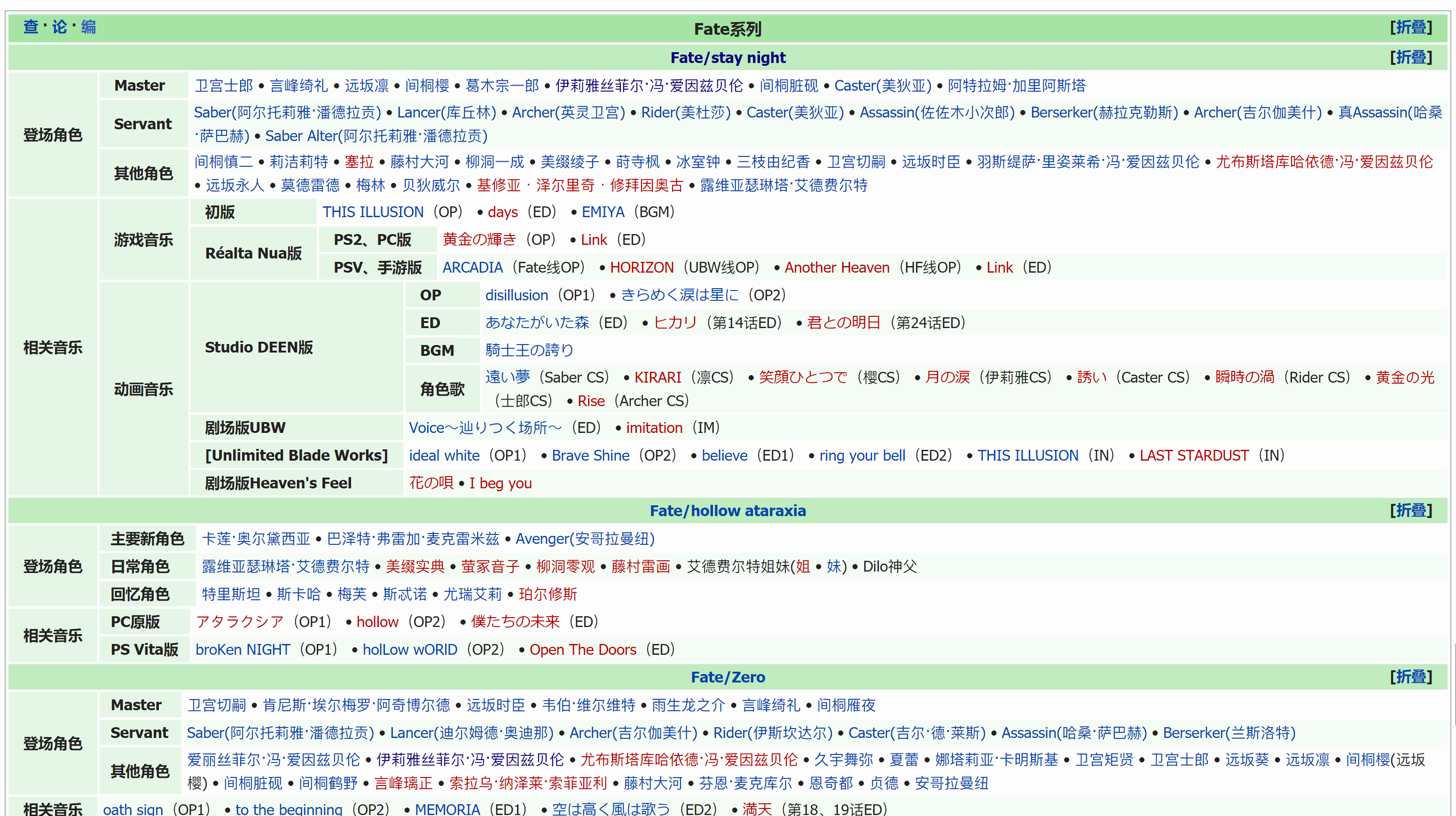The image size is (1456, 816).
Task: Open the red Rise (Archer CS) link
Action: pyautogui.click(x=591, y=401)
